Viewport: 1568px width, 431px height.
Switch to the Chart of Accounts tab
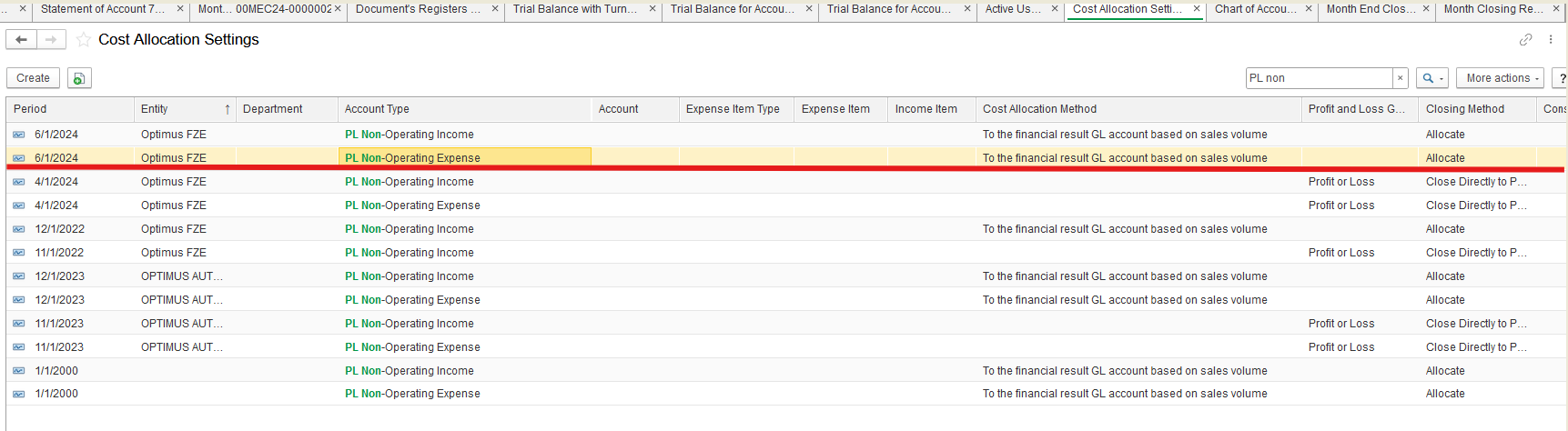point(1255,9)
